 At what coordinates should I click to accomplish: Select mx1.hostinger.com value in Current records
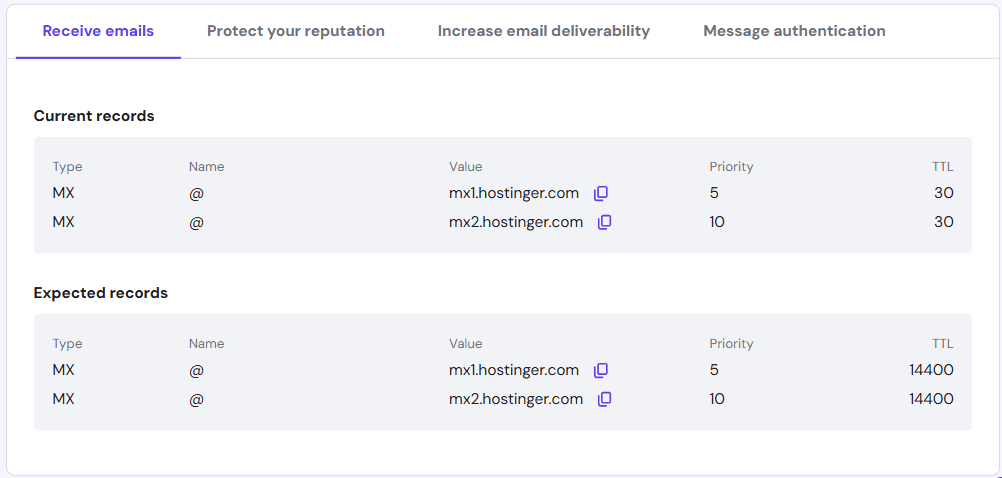click(514, 193)
